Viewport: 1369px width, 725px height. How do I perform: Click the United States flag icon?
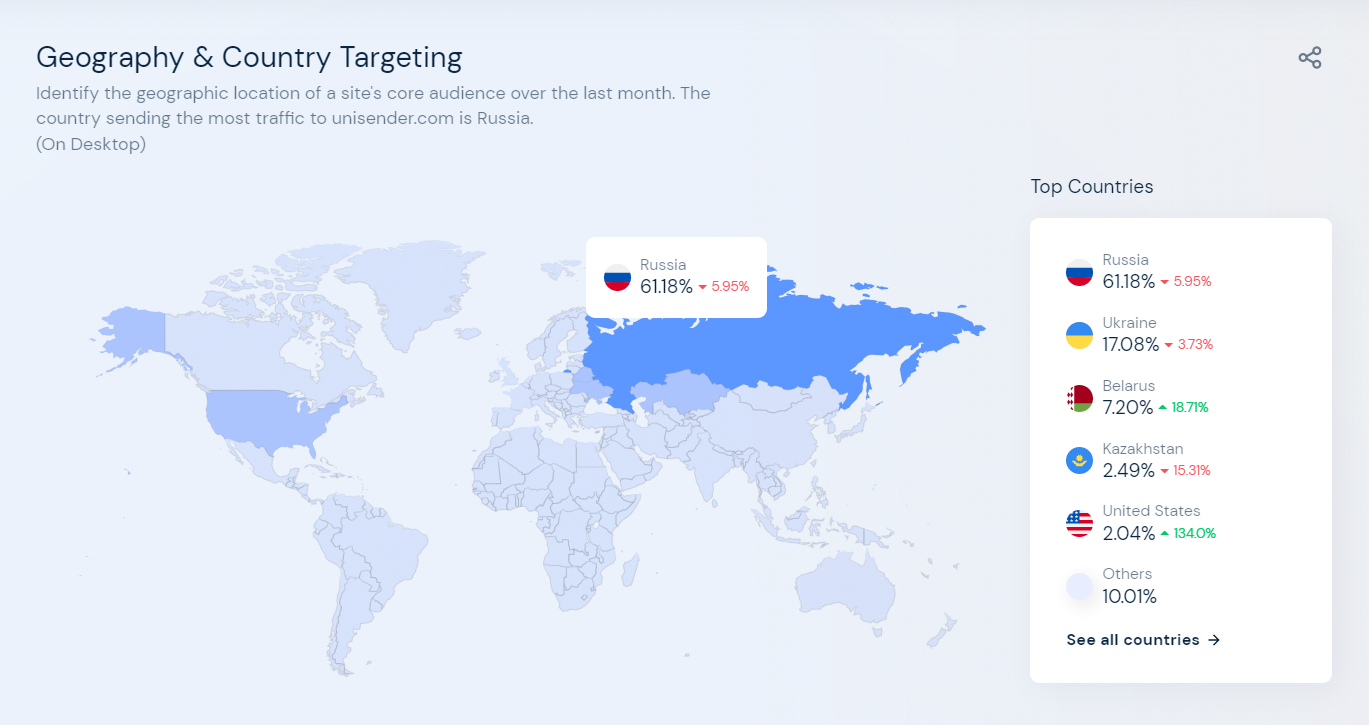(x=1079, y=523)
